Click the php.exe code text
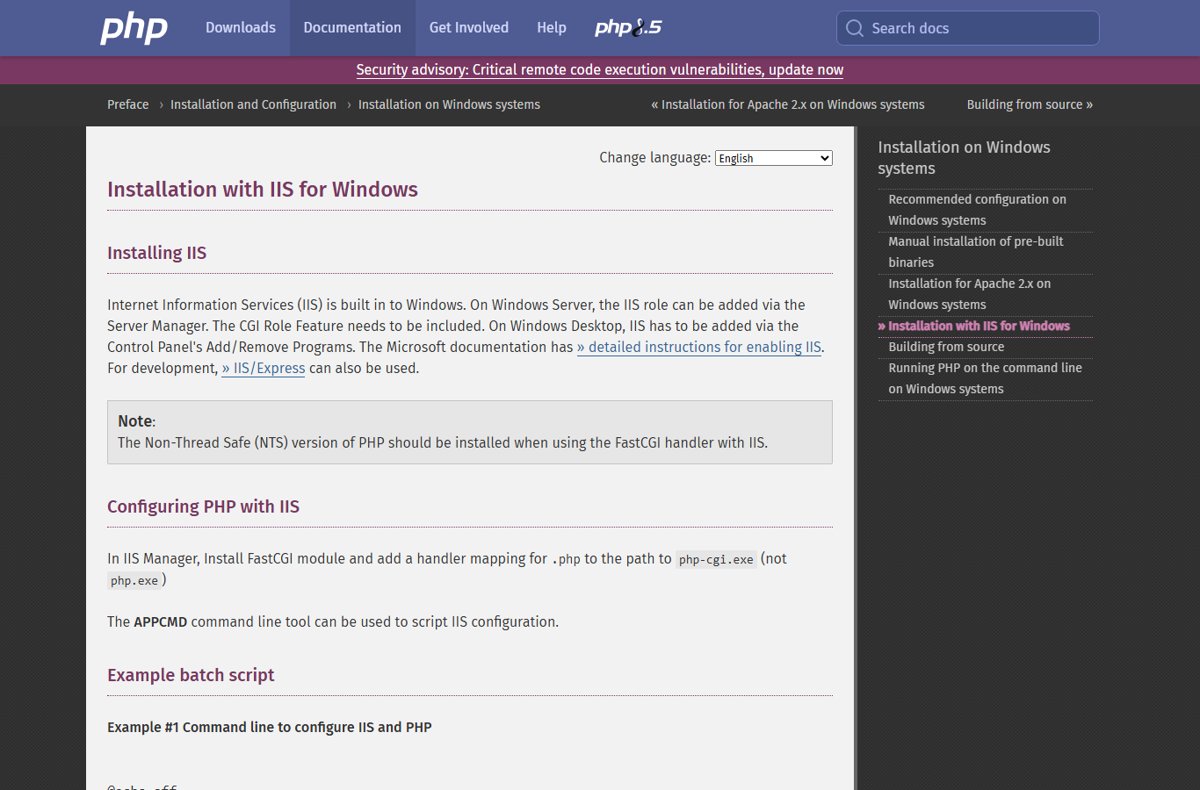Screen dimensions: 1200x790 pos(135,580)
